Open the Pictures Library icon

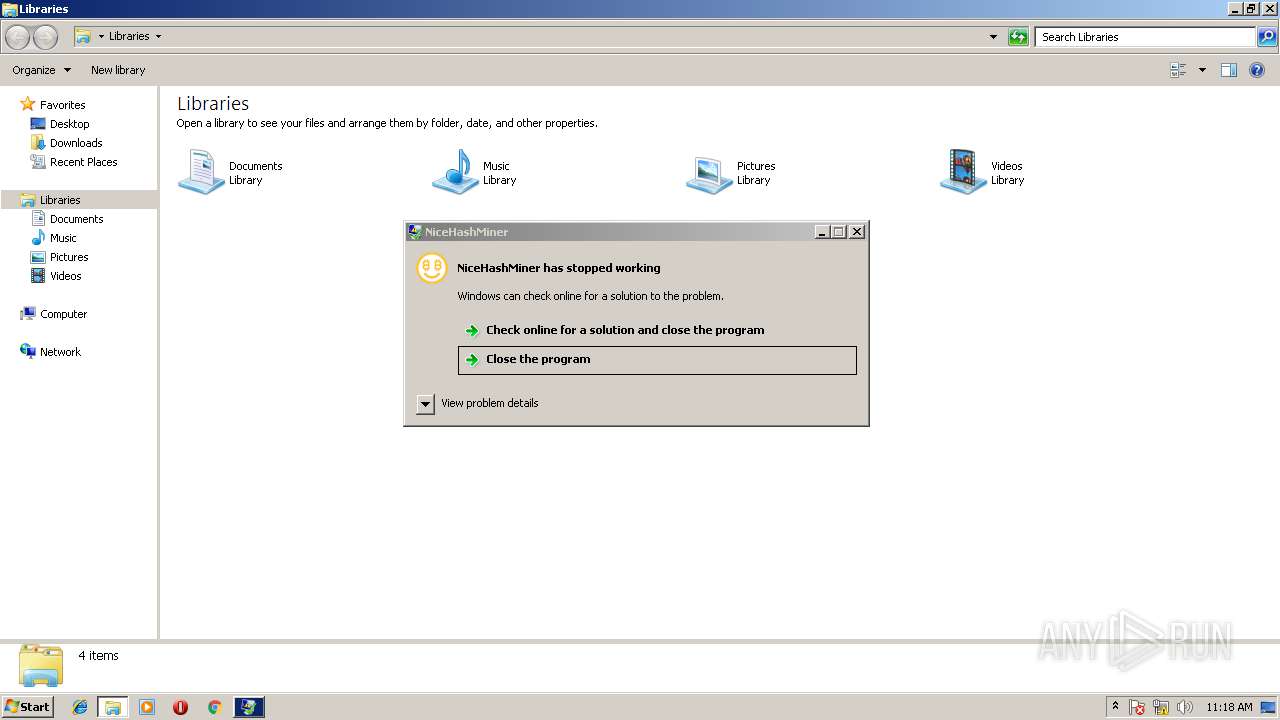coord(710,172)
